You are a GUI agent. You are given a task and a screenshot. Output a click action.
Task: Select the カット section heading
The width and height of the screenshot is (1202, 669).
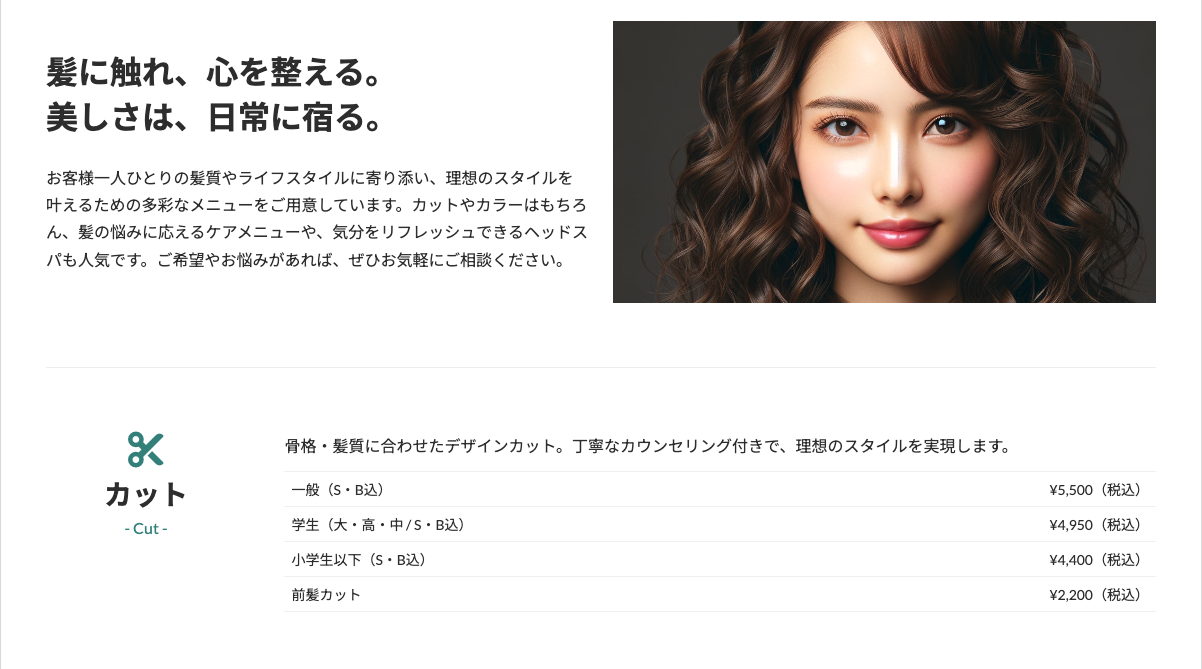click(x=146, y=495)
